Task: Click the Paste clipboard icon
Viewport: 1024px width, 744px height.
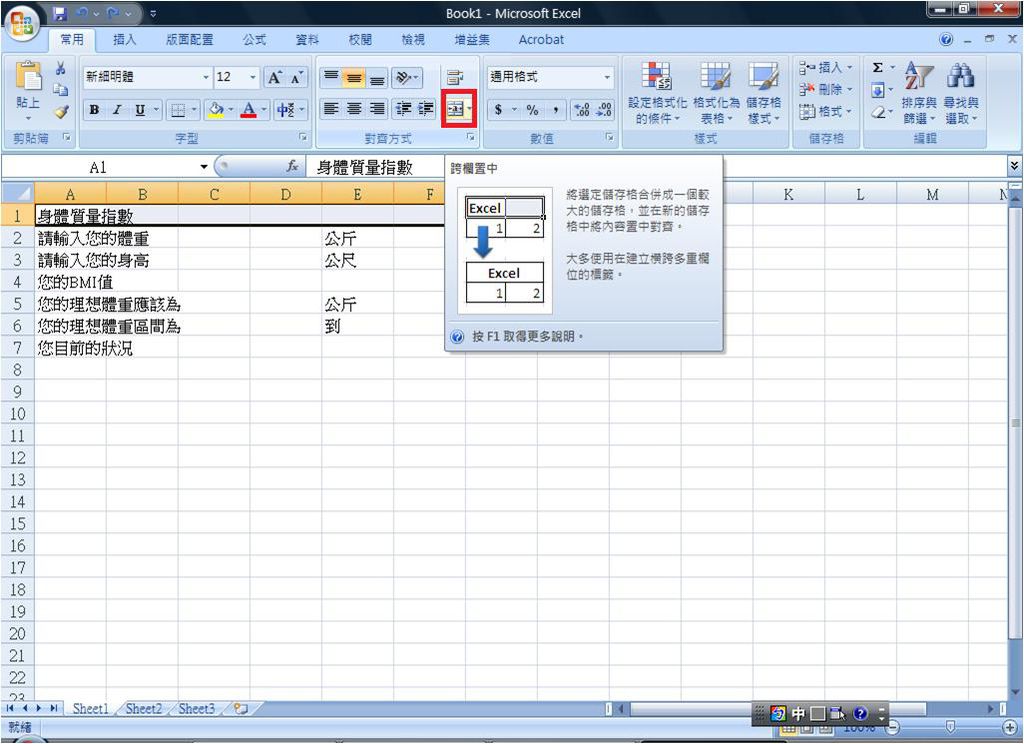Action: 27,77
